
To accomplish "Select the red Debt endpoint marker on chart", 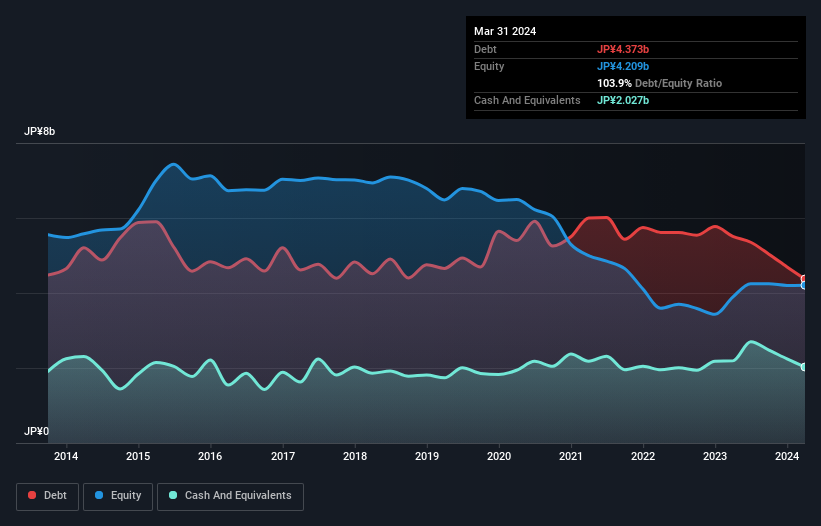I will [x=804, y=279].
